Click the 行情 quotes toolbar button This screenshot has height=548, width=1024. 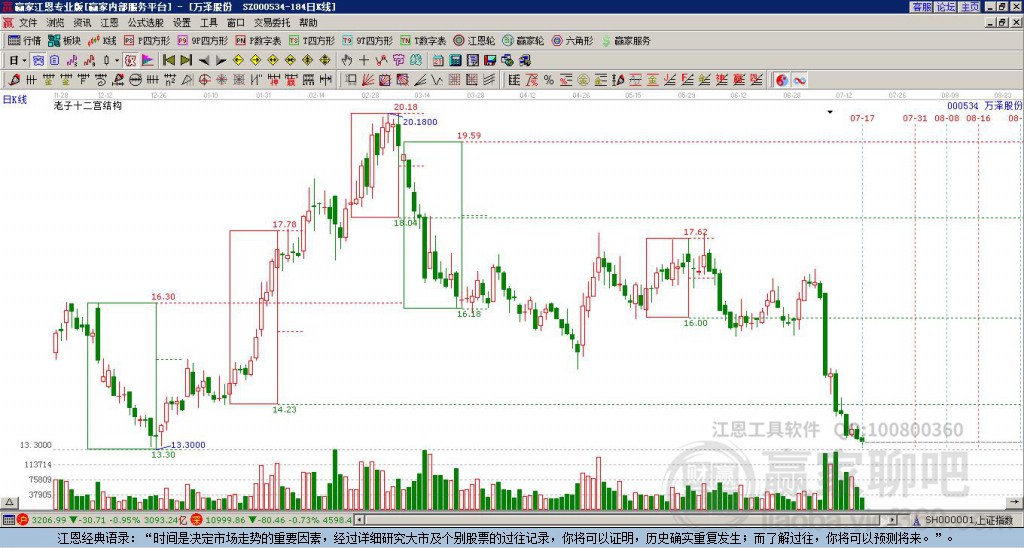25,40
